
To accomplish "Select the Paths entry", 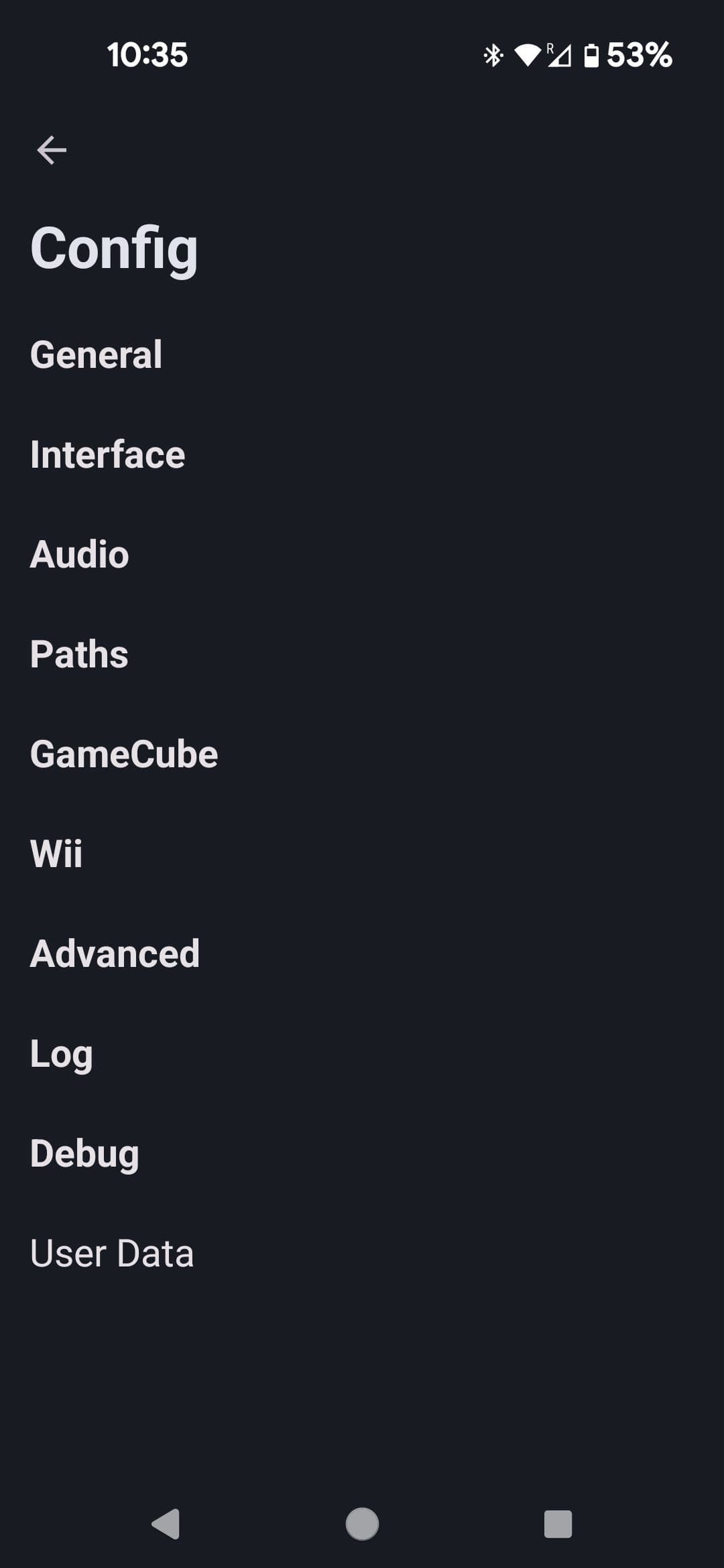I will pyautogui.click(x=79, y=654).
